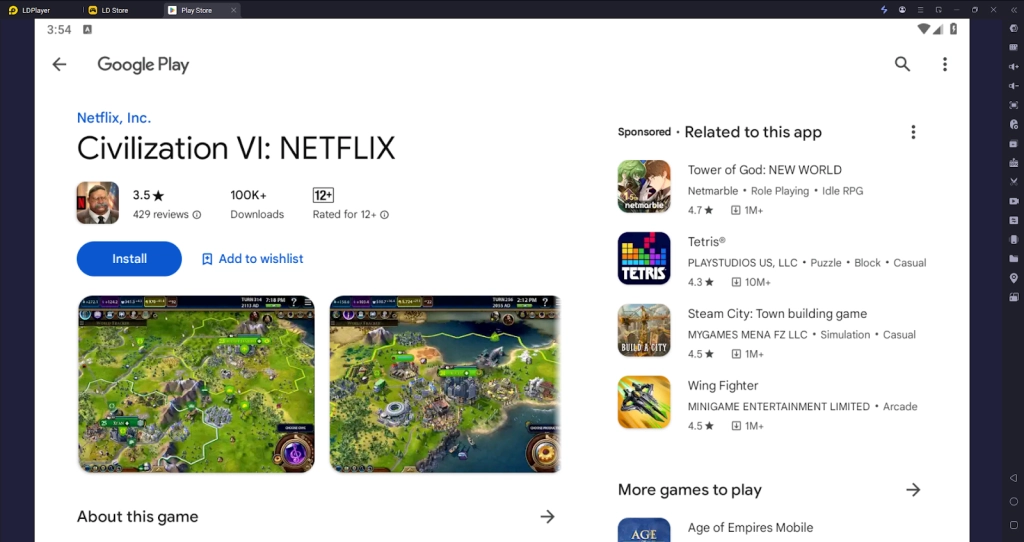
Task: Open the LDPlayer account icon
Action: click(x=902, y=10)
